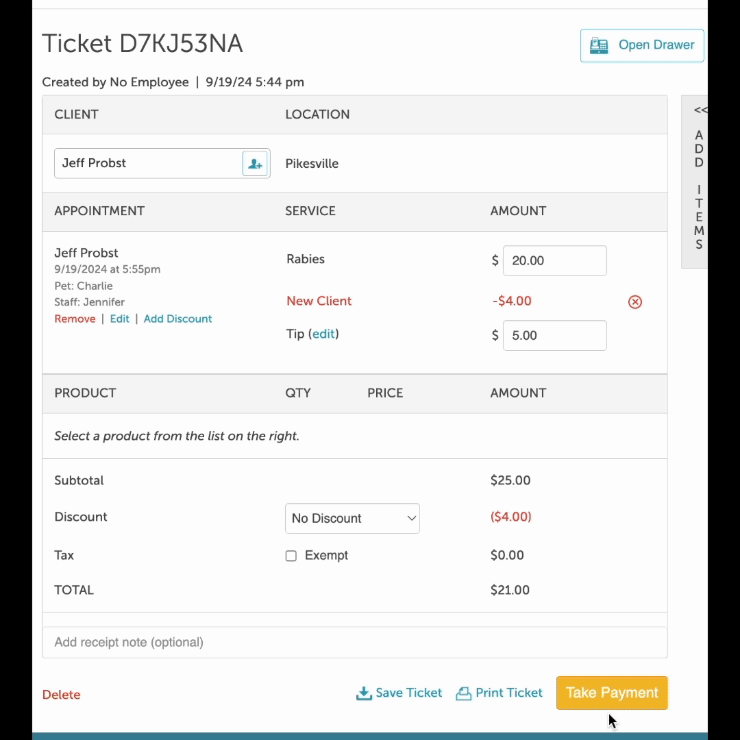Click the cash register icon in Open Drawer
The height and width of the screenshot is (740, 740).
pyautogui.click(x=599, y=45)
